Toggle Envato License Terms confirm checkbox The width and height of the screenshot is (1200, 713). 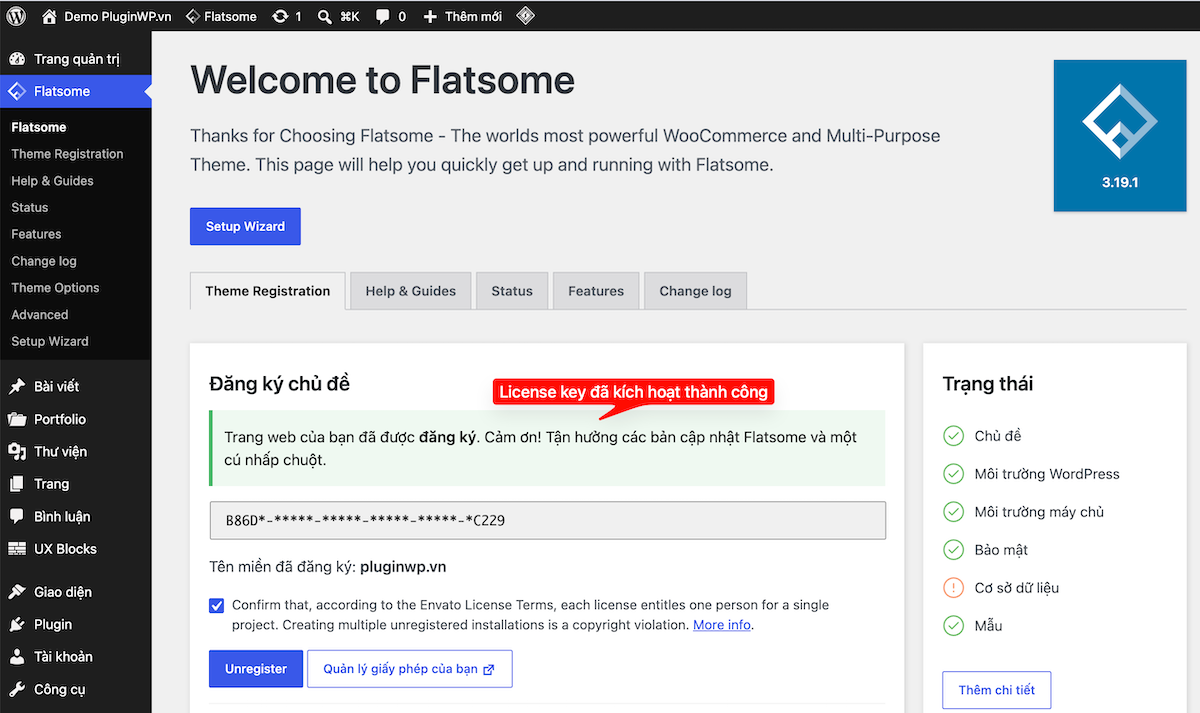(217, 605)
